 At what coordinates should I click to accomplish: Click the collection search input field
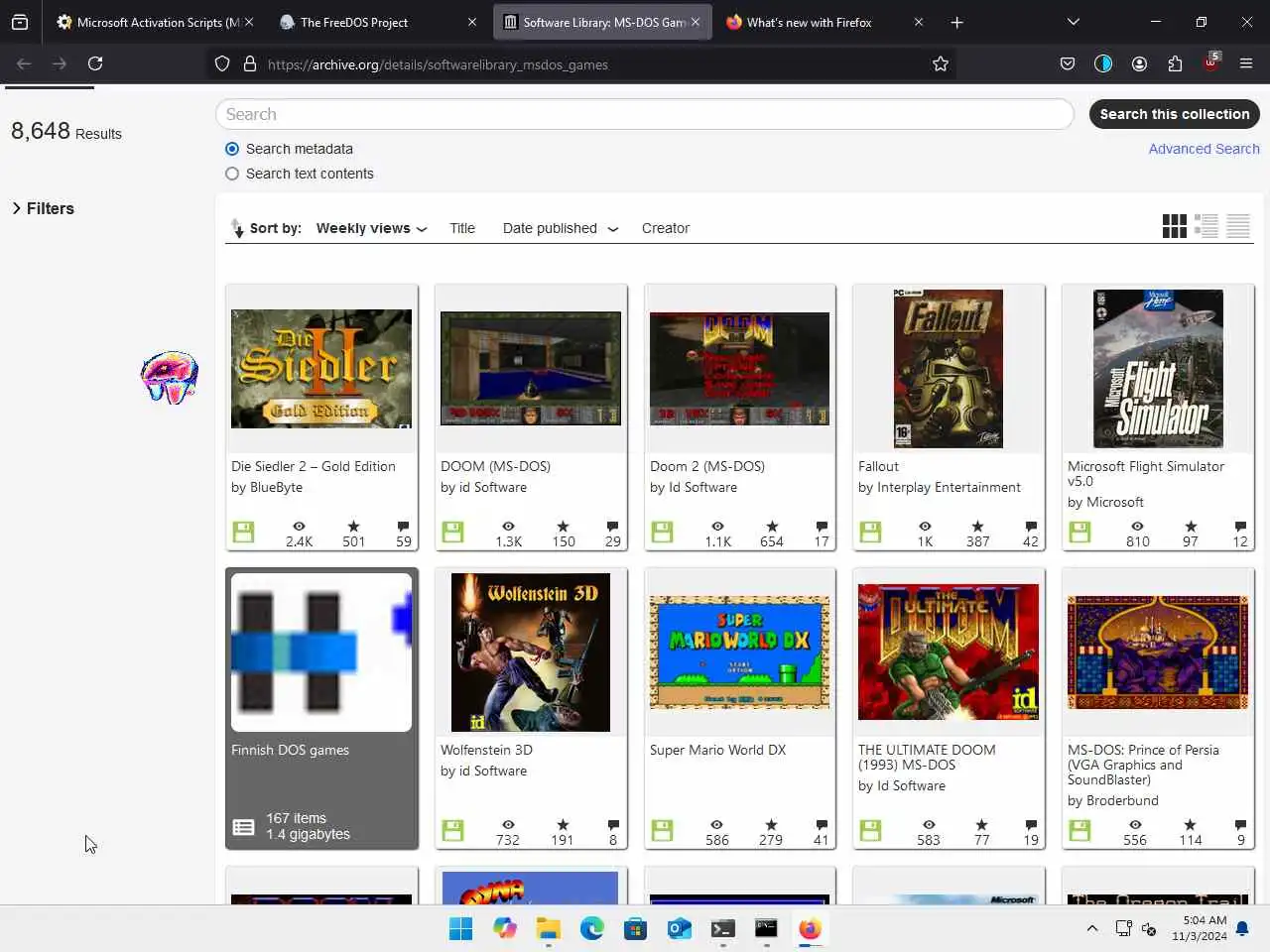coord(645,114)
